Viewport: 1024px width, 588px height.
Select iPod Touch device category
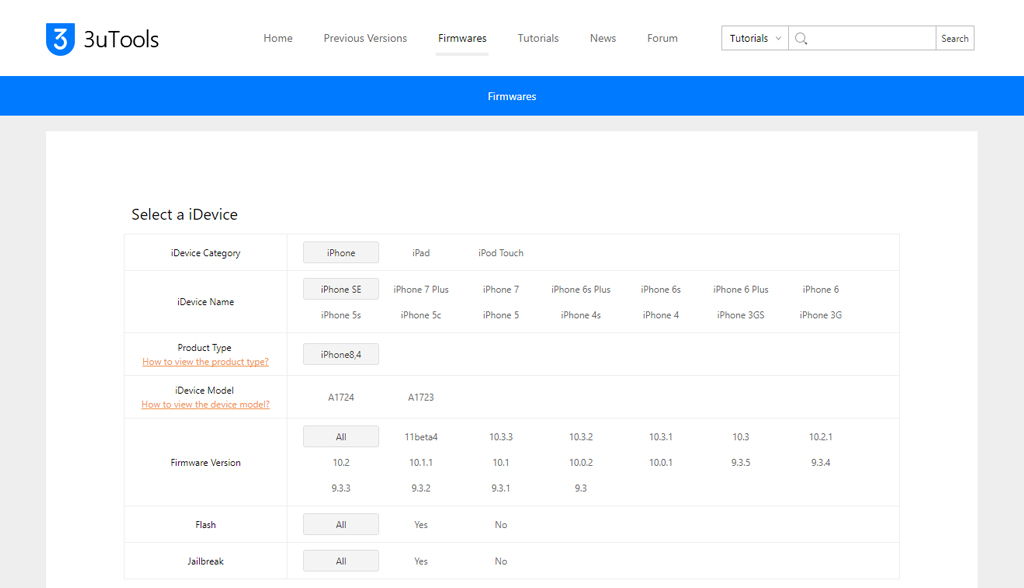pos(501,253)
